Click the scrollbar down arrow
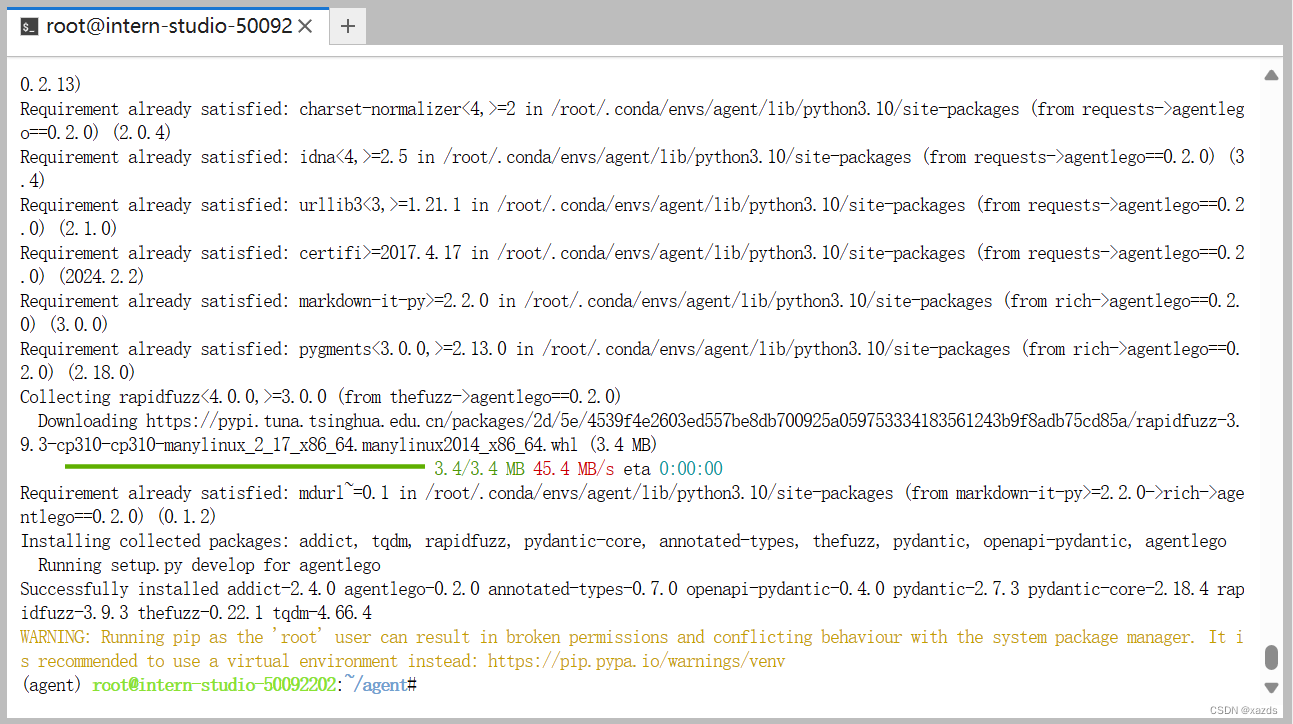 (1271, 687)
